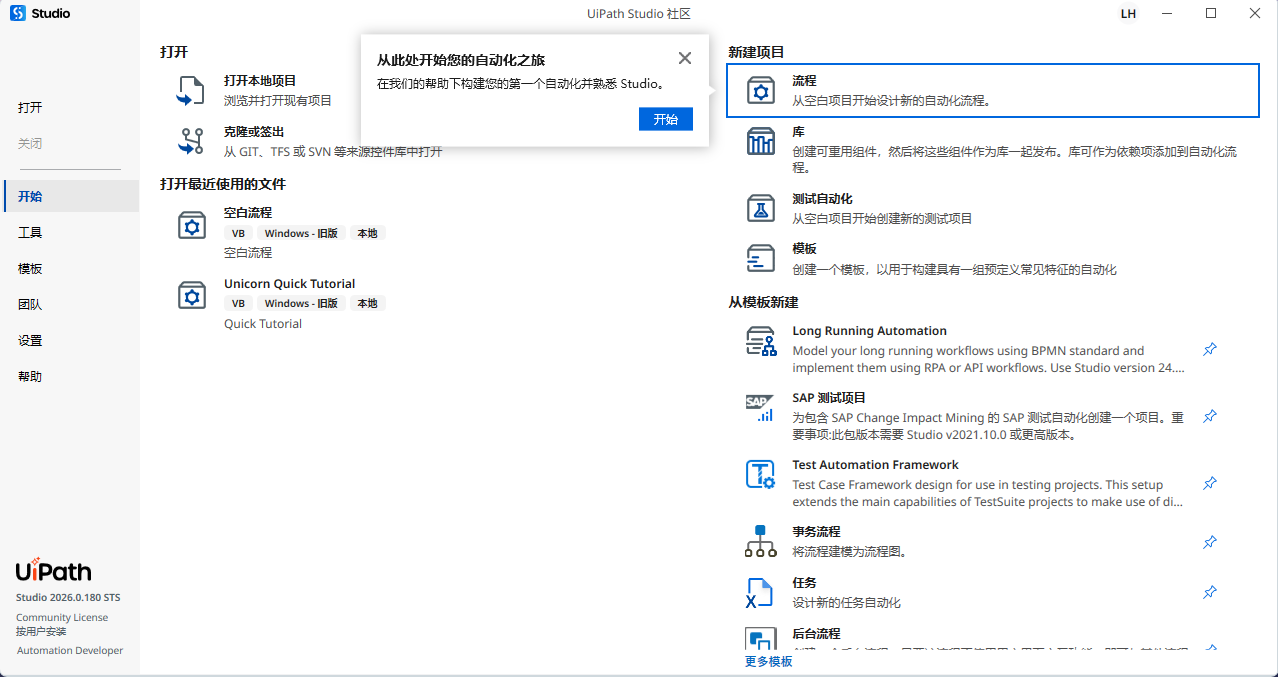The image size is (1278, 677).
Task: Click the 流程 new project title
Action: point(804,80)
